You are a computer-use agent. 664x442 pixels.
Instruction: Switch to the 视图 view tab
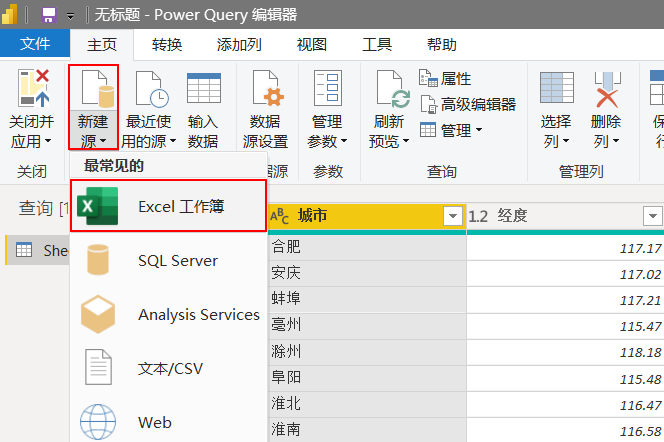tap(312, 44)
